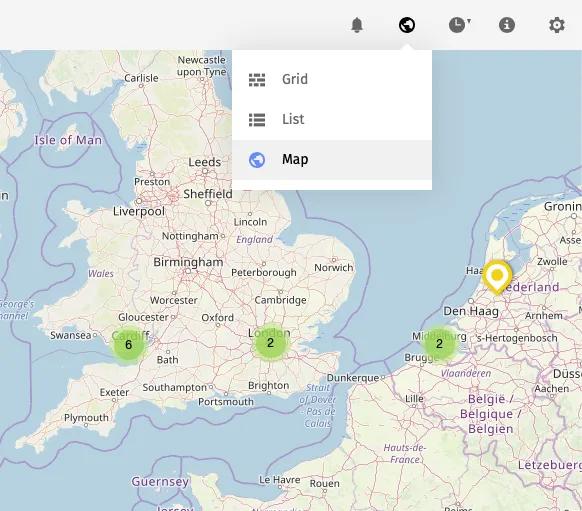Click the Oxford map label

coord(218,318)
